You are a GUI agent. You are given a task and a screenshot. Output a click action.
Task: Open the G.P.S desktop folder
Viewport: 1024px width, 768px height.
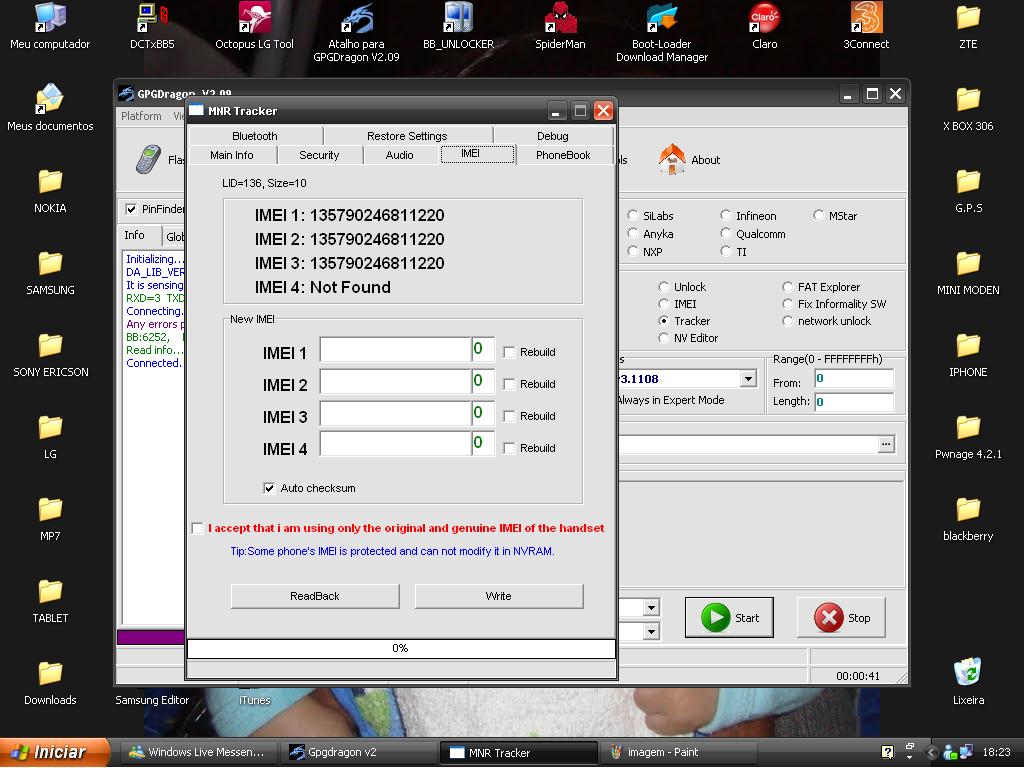968,190
